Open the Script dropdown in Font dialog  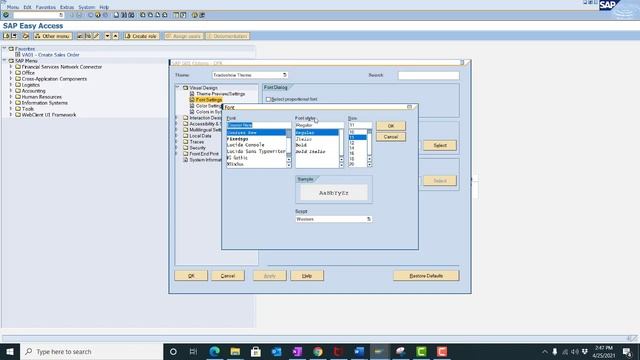[369, 219]
